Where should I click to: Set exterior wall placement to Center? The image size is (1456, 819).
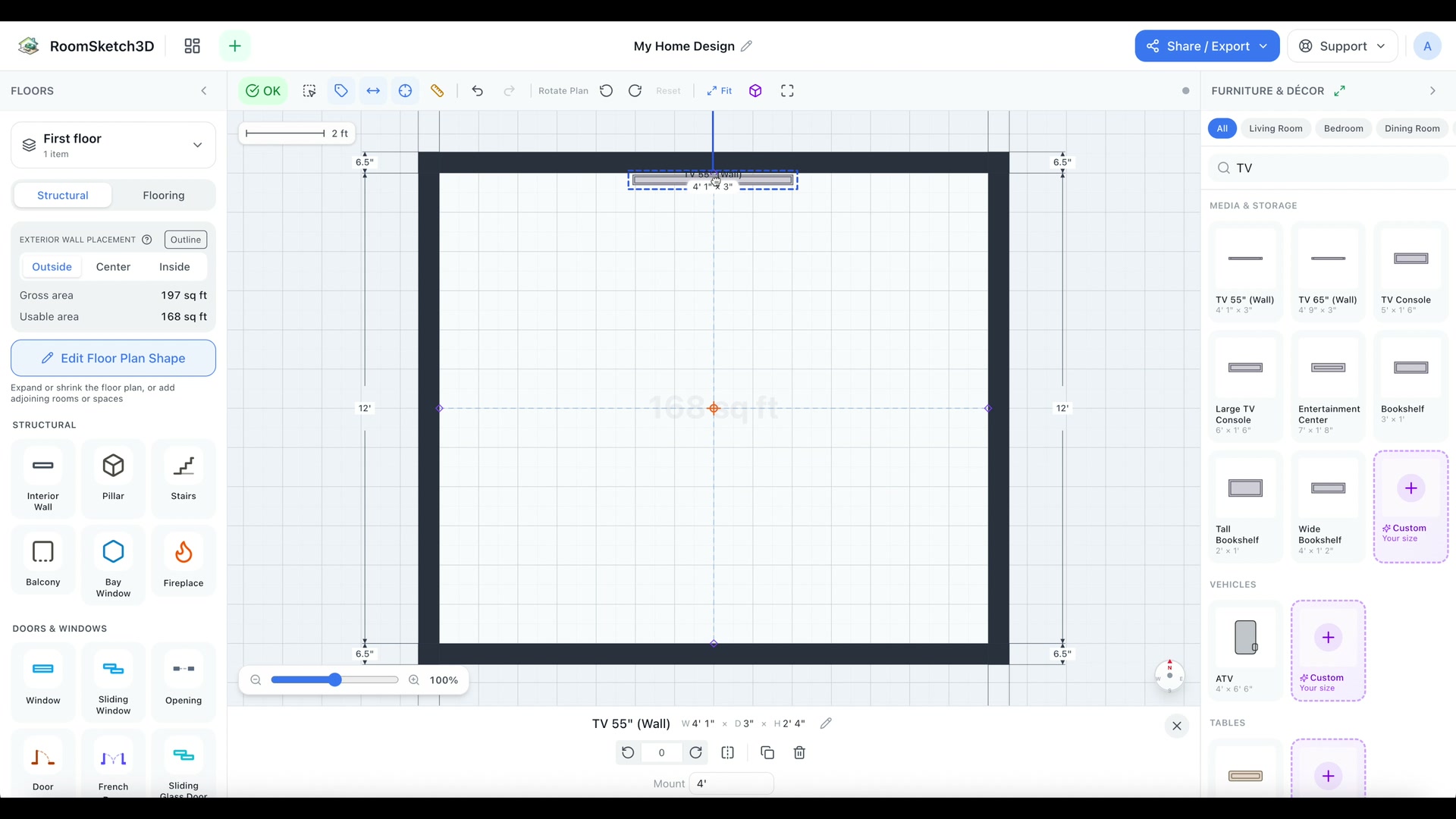(113, 267)
